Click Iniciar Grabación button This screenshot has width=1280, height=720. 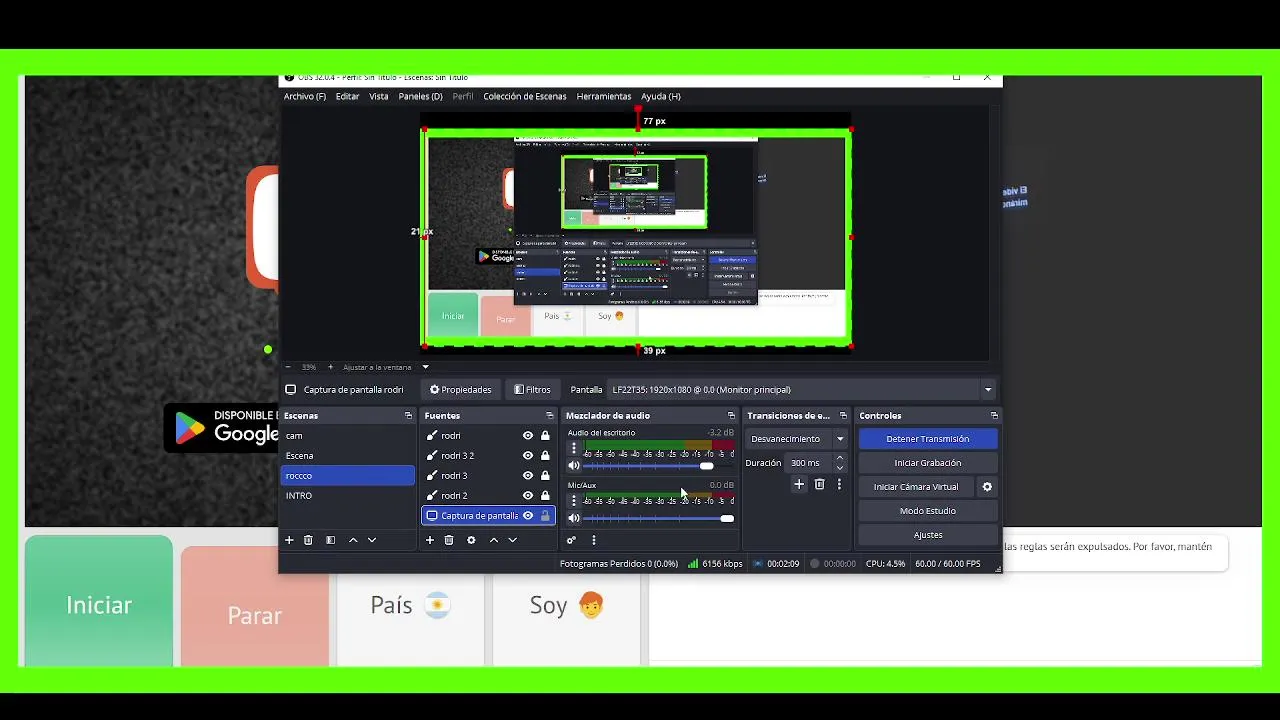click(927, 463)
